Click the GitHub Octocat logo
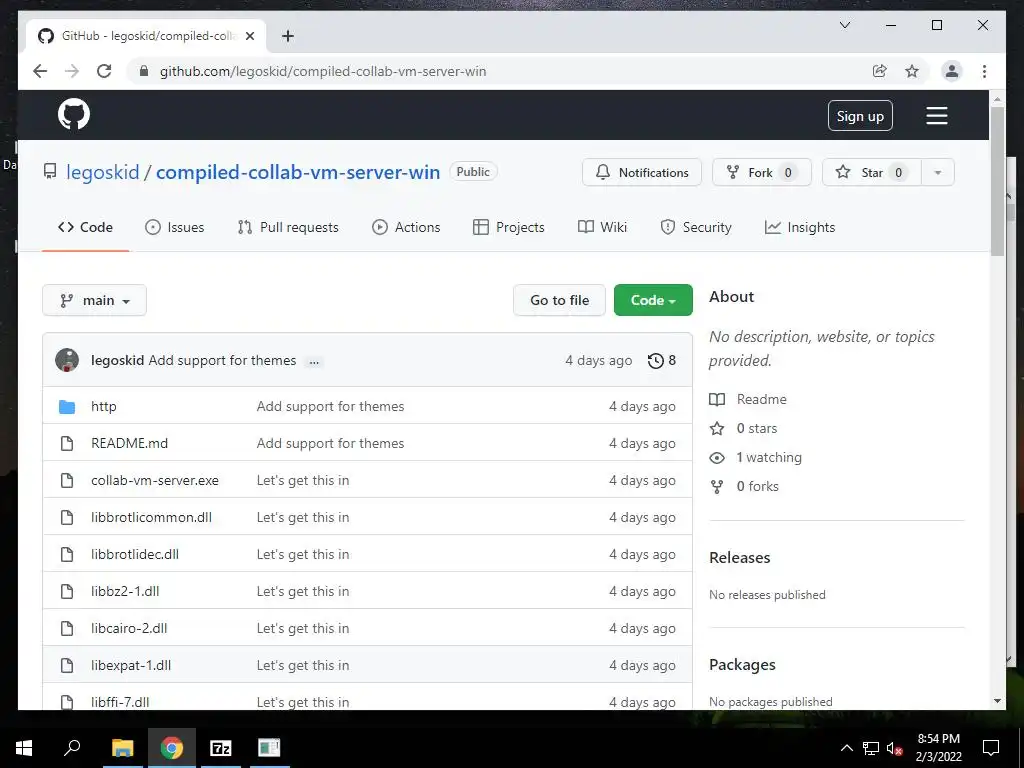The image size is (1024, 768). pyautogui.click(x=74, y=114)
